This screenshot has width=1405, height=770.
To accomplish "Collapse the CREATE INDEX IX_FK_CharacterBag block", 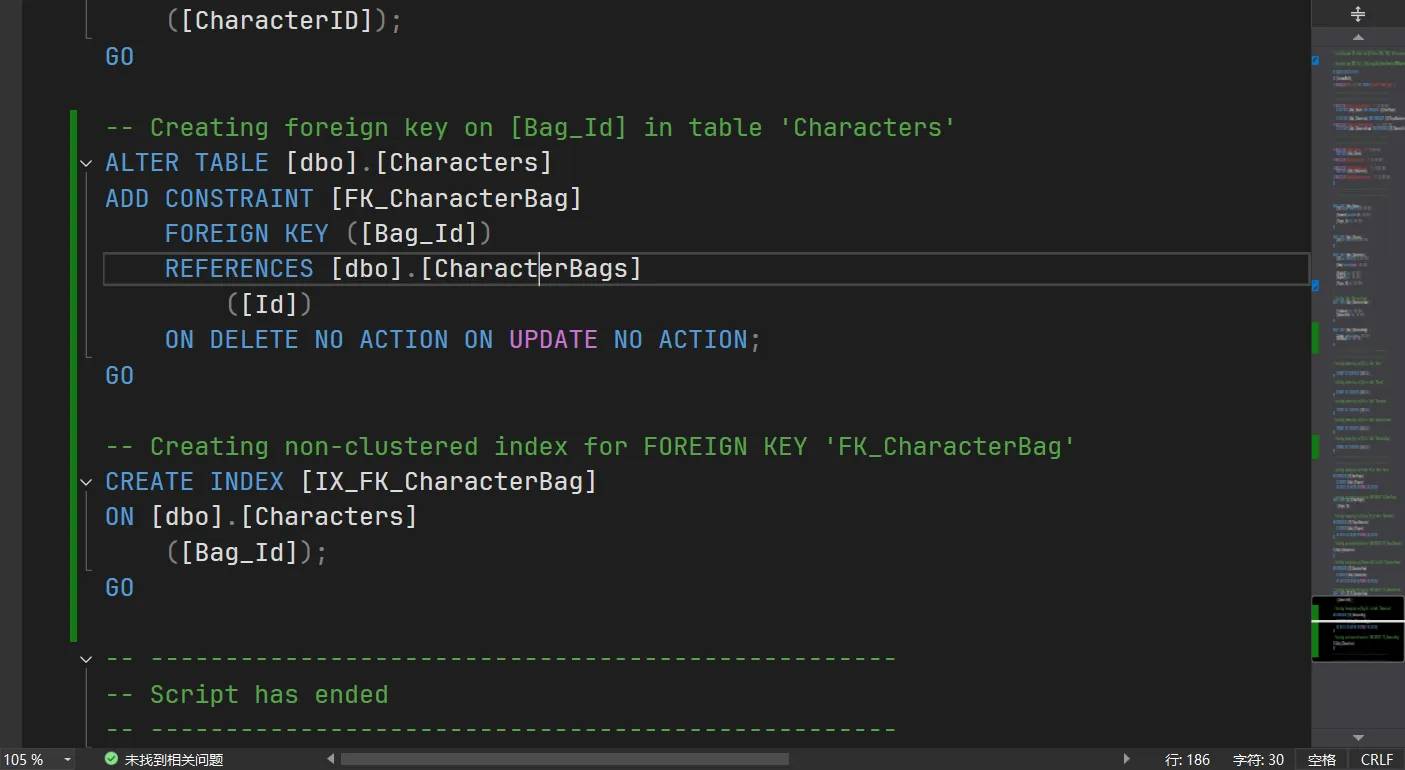I will pos(86,482).
